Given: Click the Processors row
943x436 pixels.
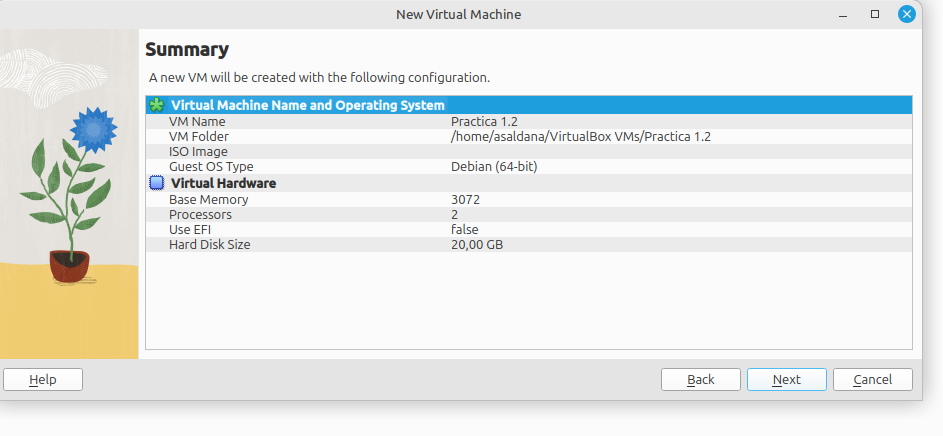Looking at the screenshot, I should [200, 214].
